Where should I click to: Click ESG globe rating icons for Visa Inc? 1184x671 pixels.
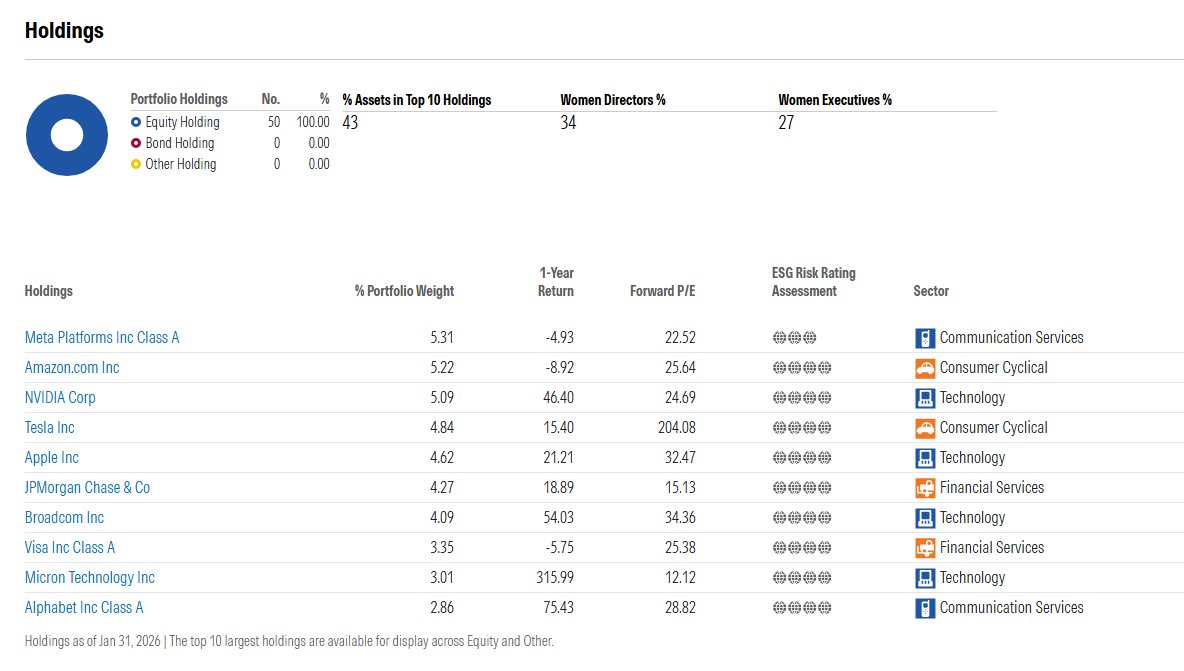802,548
